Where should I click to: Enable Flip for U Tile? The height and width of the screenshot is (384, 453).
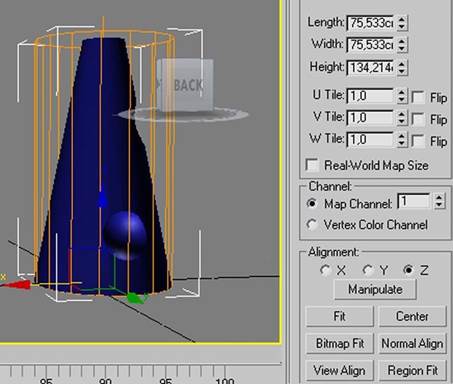418,97
